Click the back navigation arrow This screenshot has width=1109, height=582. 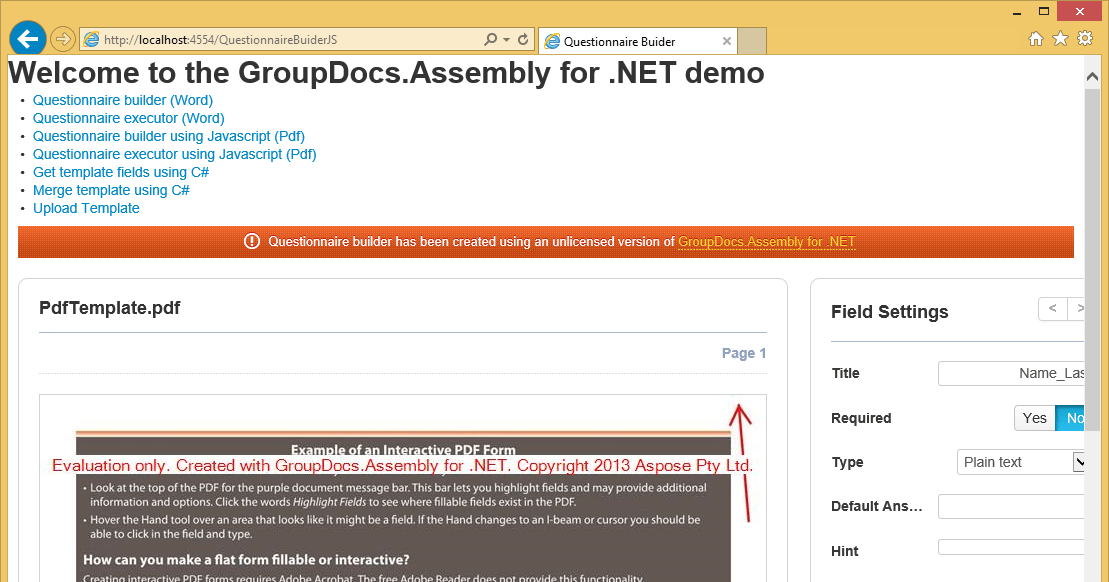27,38
